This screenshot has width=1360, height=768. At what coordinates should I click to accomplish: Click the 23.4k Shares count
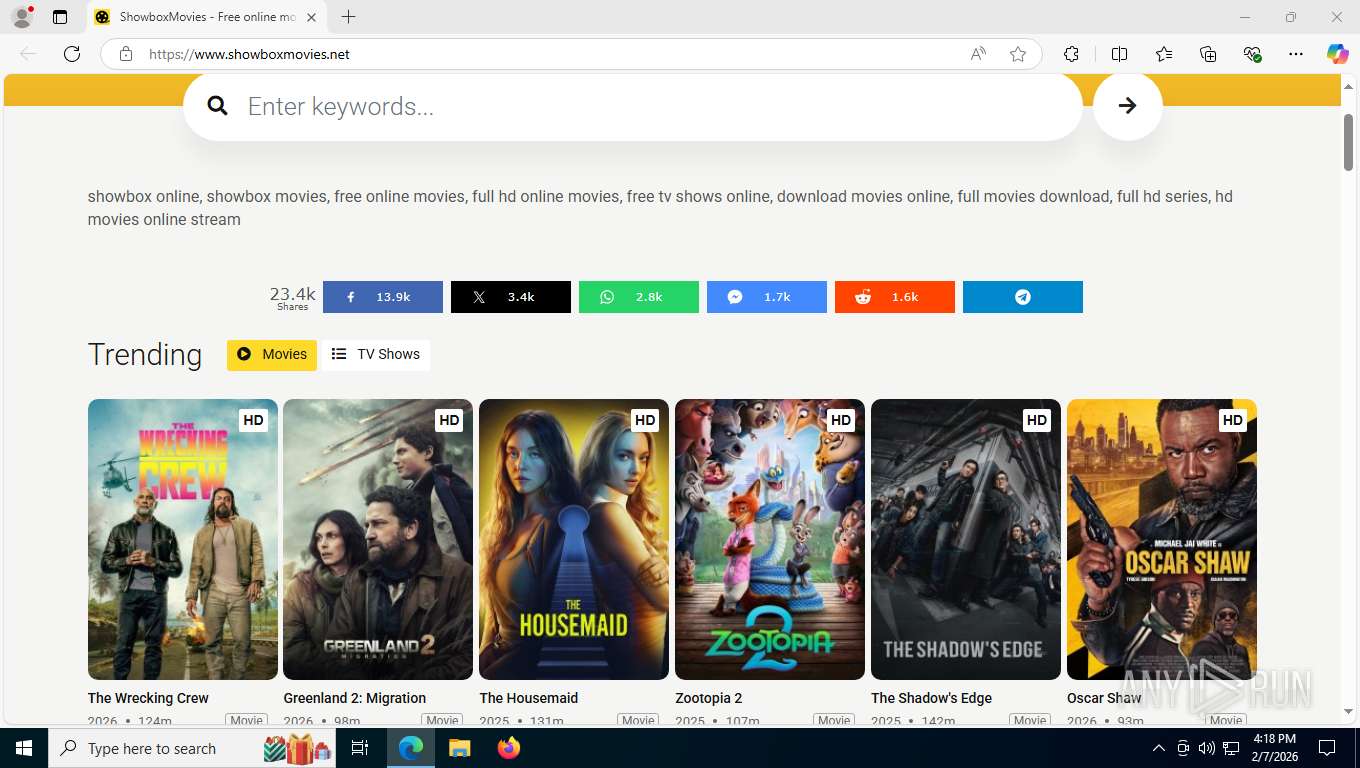(292, 297)
